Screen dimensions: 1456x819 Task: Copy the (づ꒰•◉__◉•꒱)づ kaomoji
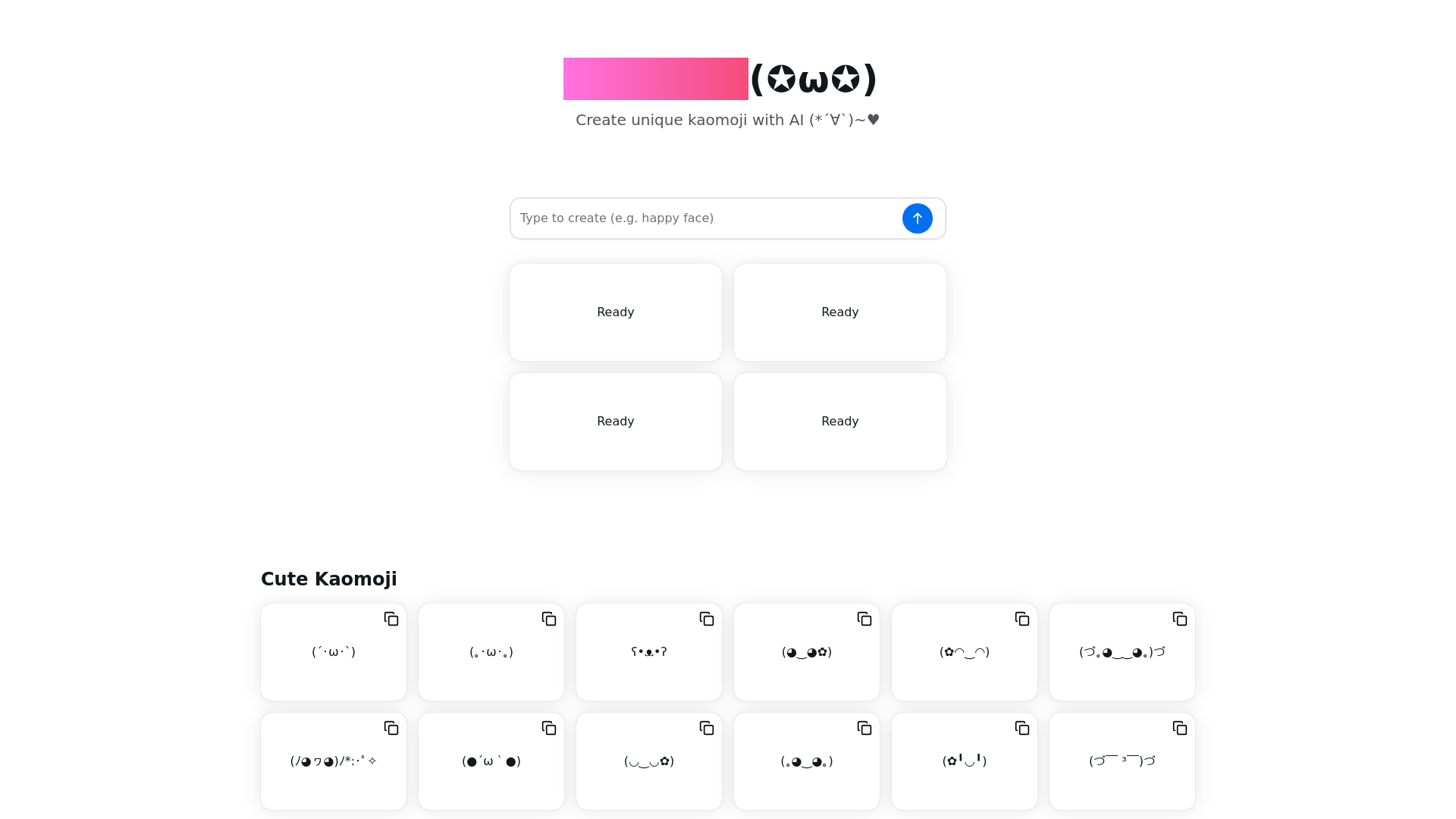pyautogui.click(x=1180, y=618)
